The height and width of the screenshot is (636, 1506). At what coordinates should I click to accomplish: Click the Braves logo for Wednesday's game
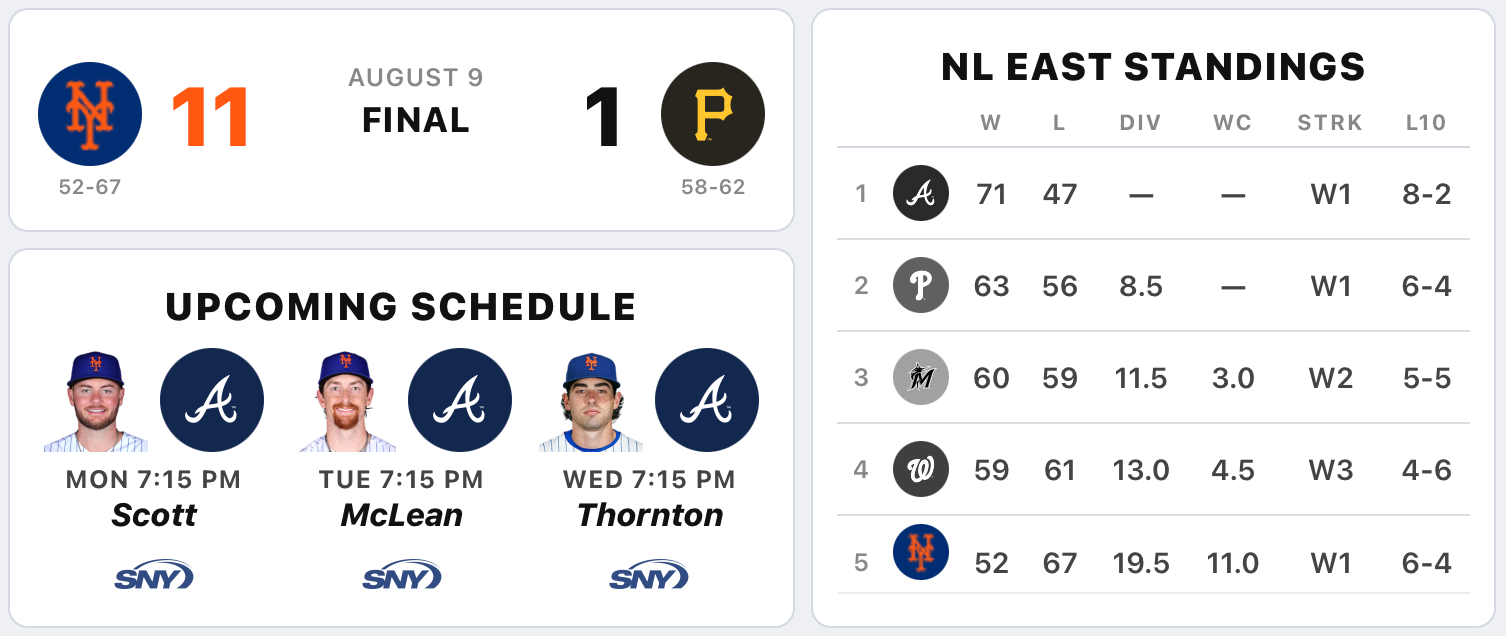click(707, 400)
